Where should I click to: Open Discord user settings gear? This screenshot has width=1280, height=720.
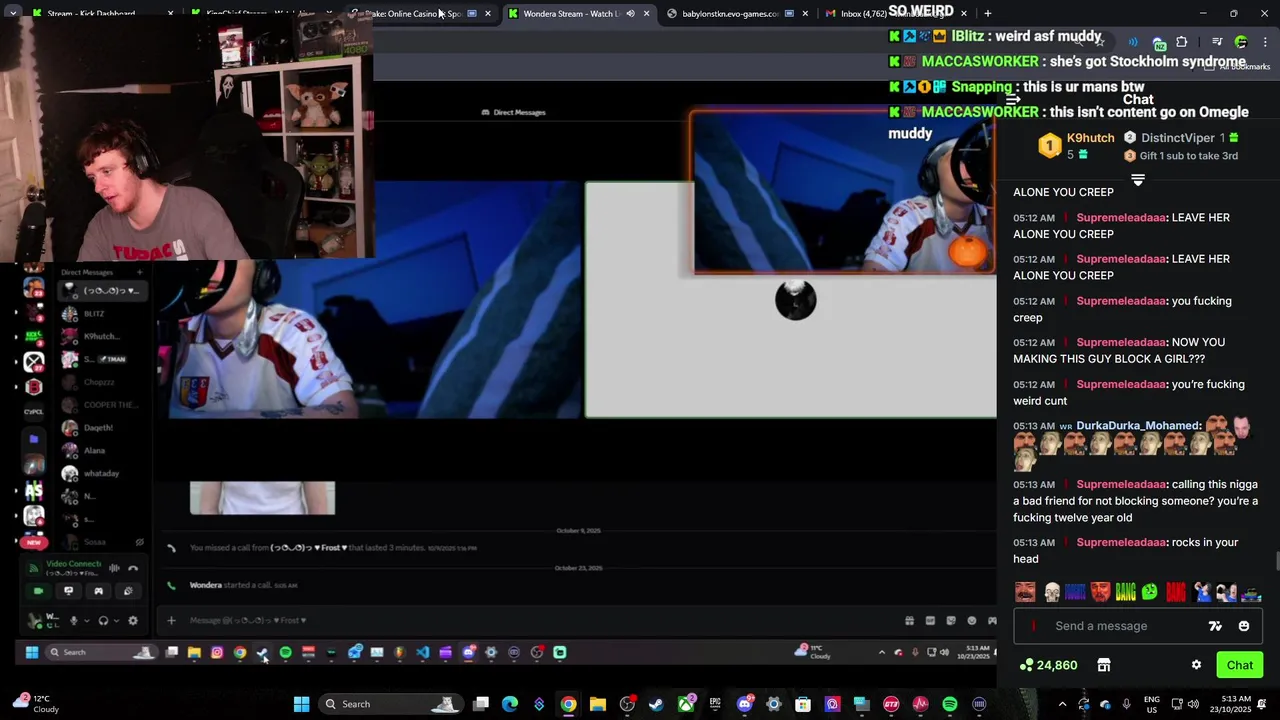[133, 620]
